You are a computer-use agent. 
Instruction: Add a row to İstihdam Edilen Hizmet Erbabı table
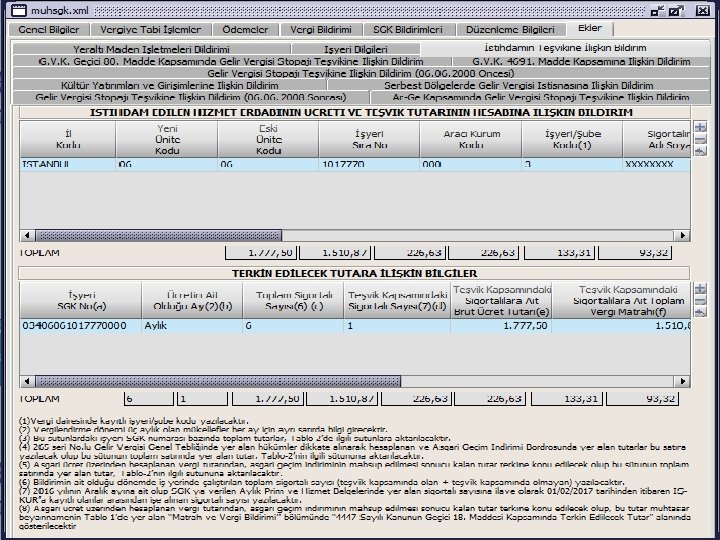[x=700, y=127]
